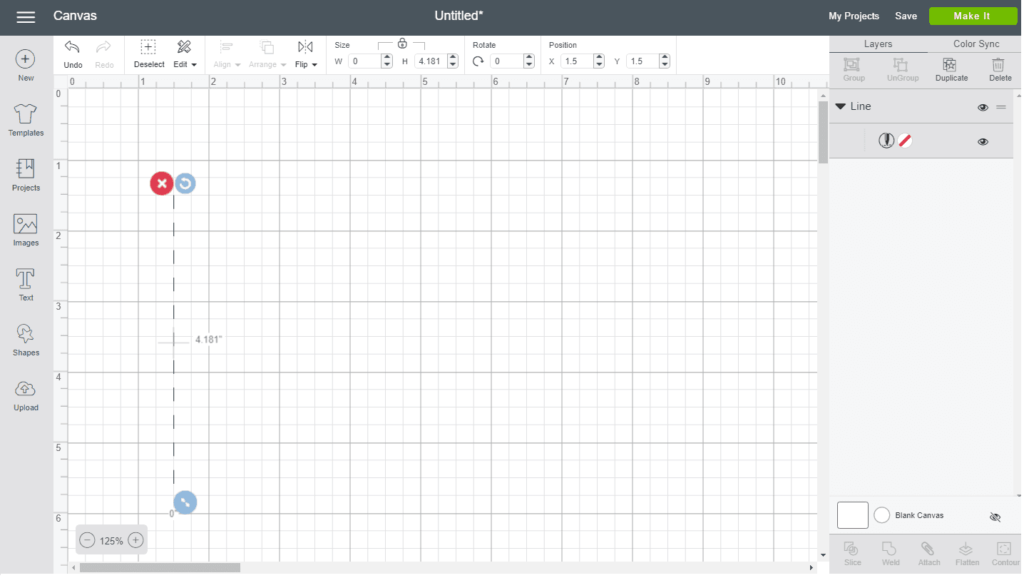Delete the selected layer

(999, 70)
